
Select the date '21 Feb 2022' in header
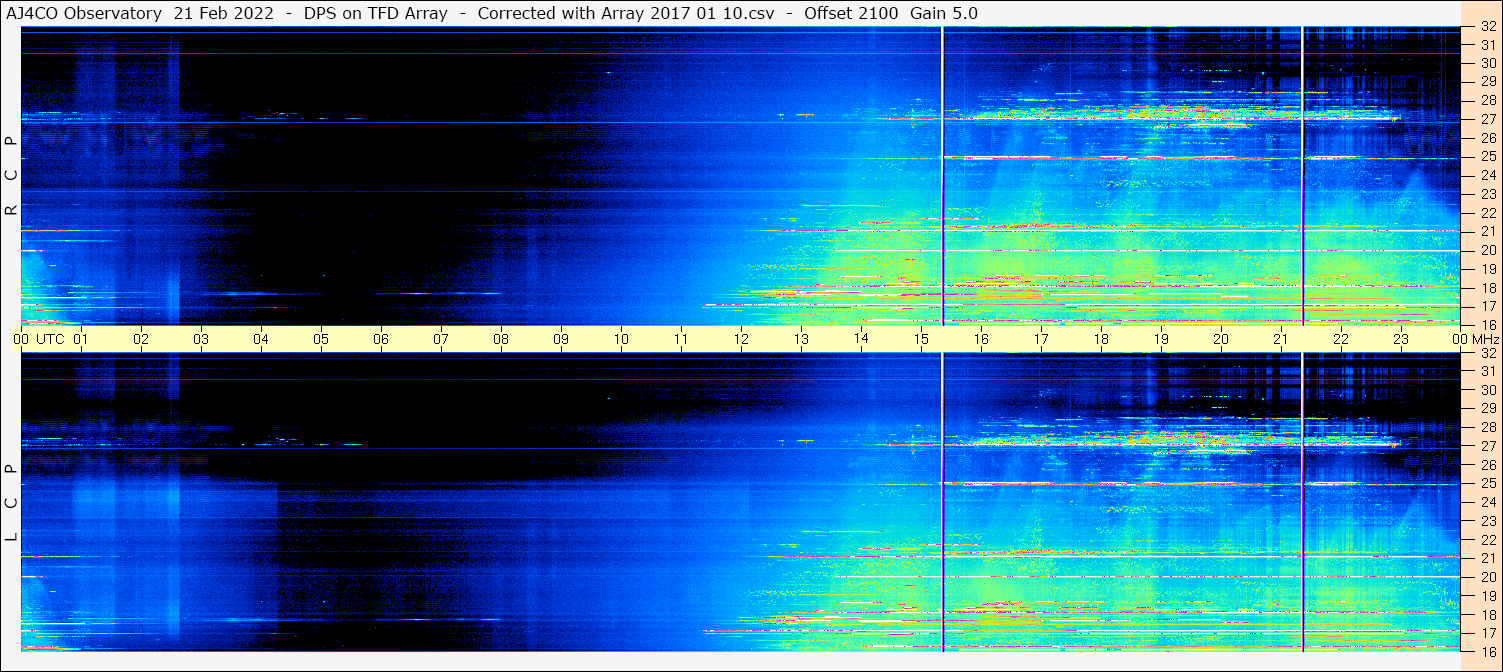coord(223,14)
